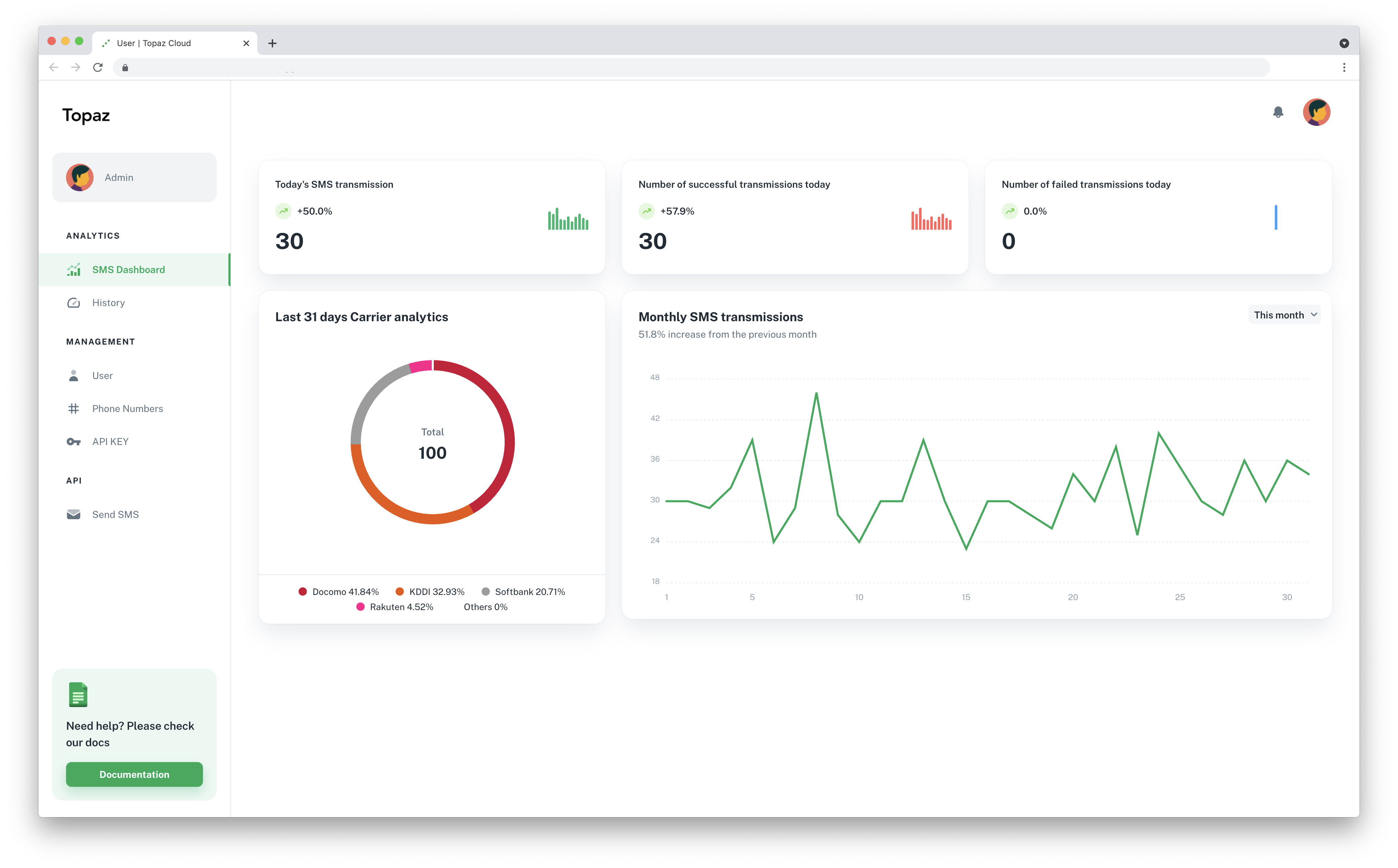The image size is (1398, 868).
Task: Click the Send SMS envelope icon
Action: [74, 514]
